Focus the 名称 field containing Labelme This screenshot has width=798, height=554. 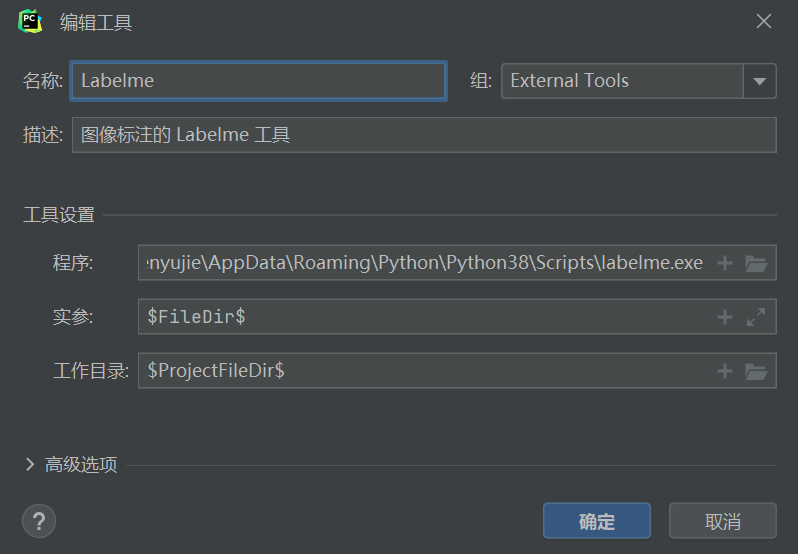click(259, 81)
